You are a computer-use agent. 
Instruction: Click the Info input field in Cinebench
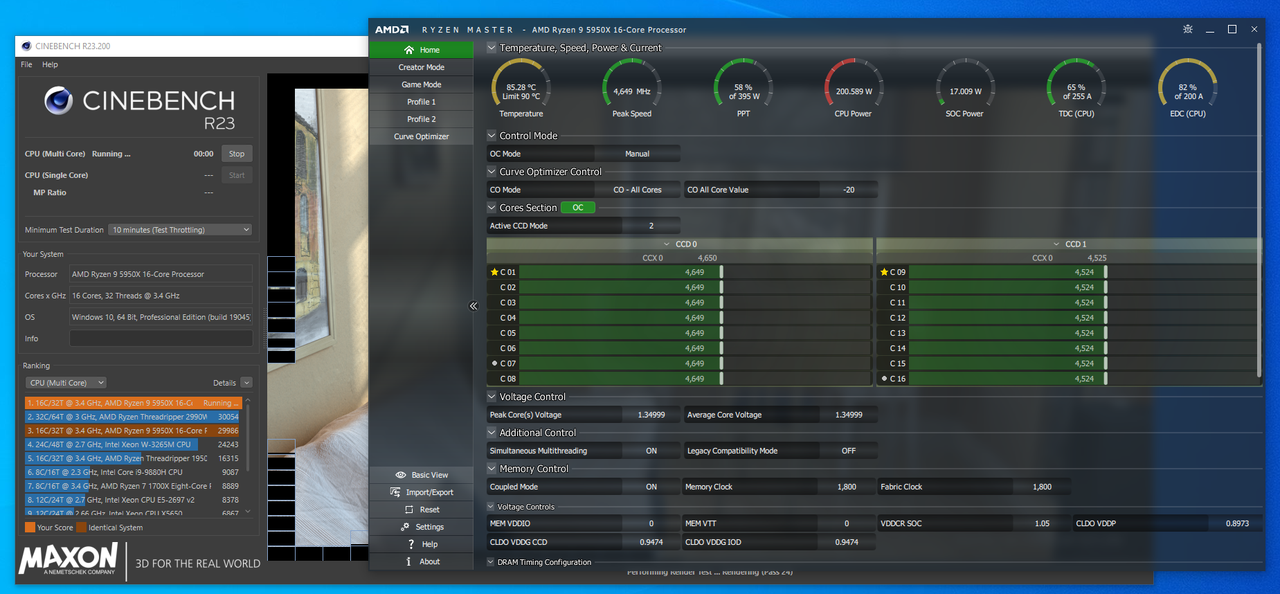tap(160, 339)
